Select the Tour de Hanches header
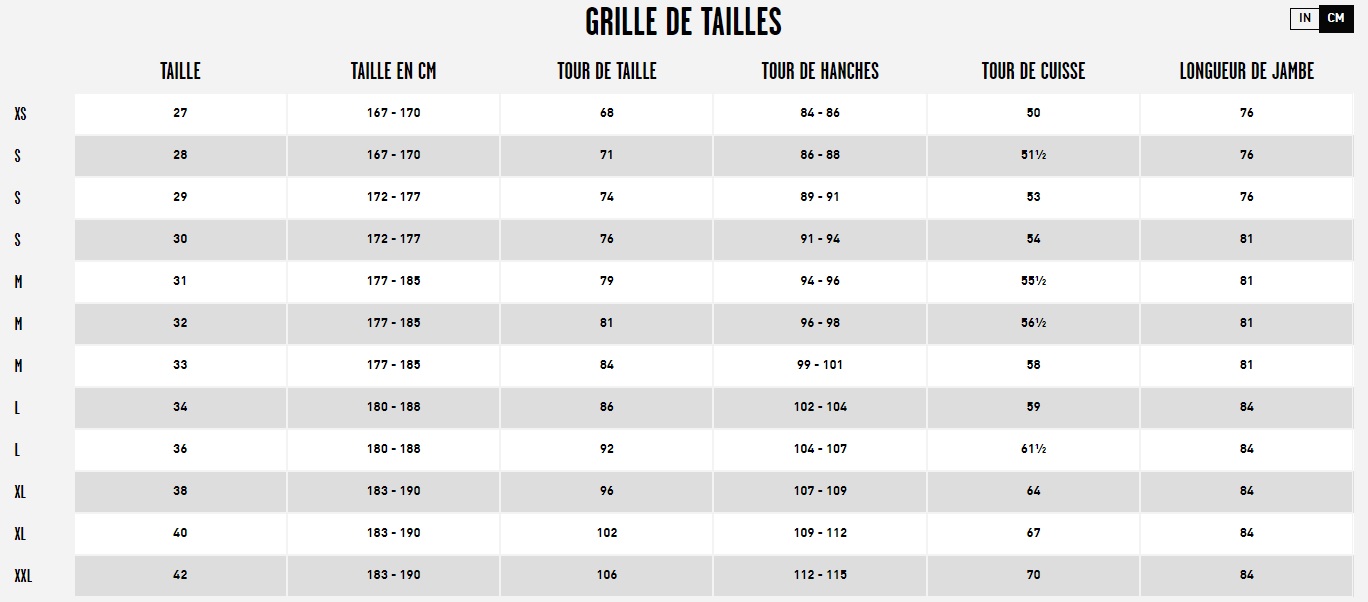 coord(820,71)
